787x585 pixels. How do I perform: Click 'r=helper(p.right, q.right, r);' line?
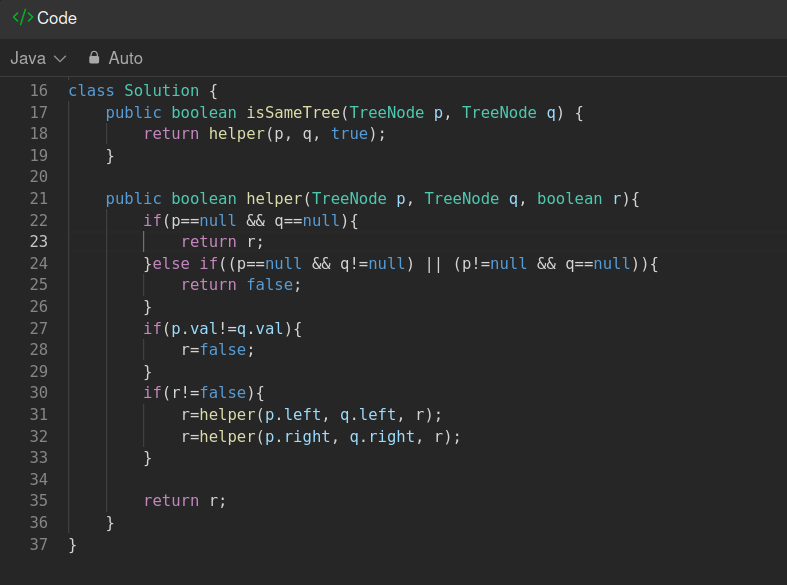pos(321,436)
